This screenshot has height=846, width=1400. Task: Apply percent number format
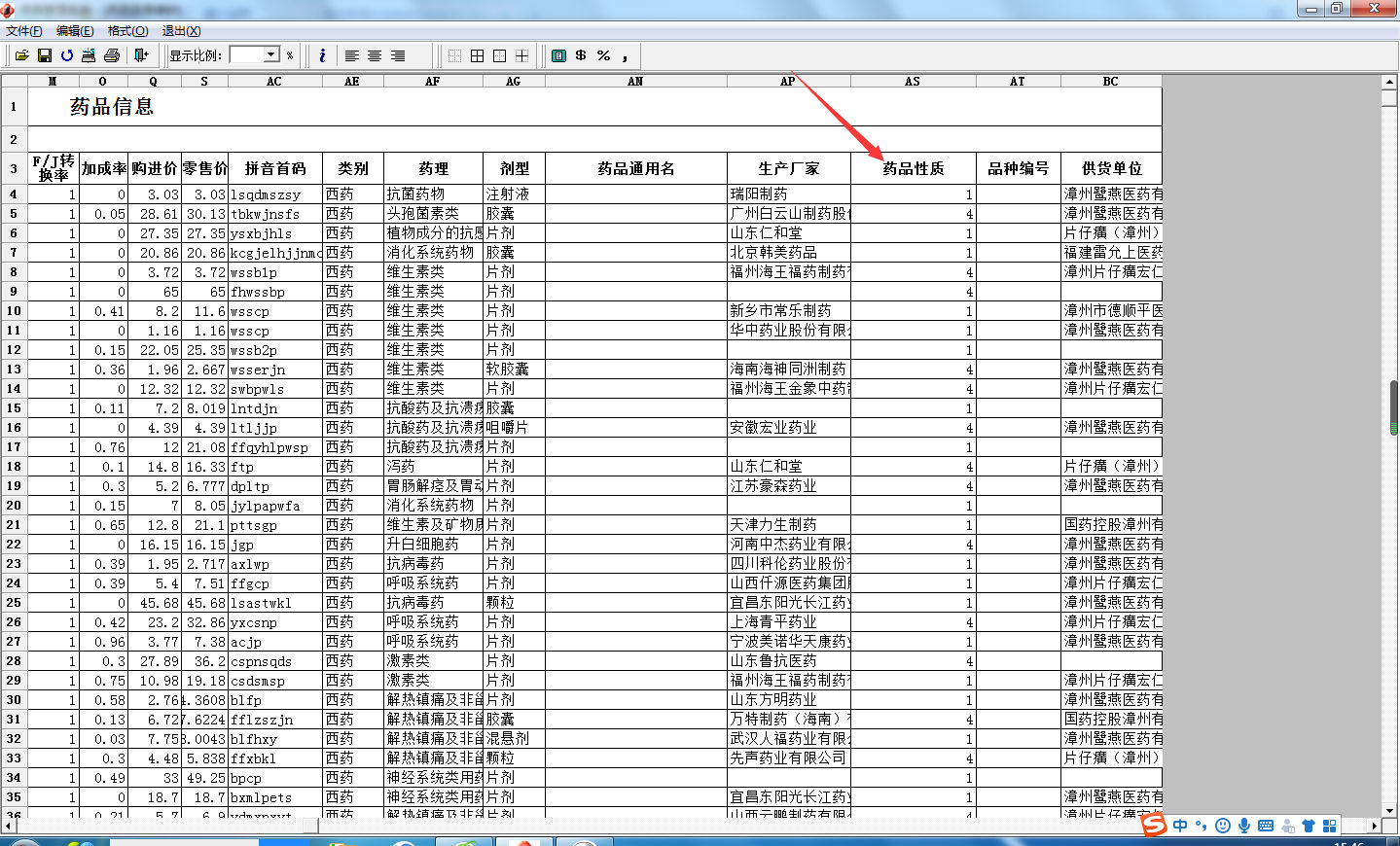[603, 55]
